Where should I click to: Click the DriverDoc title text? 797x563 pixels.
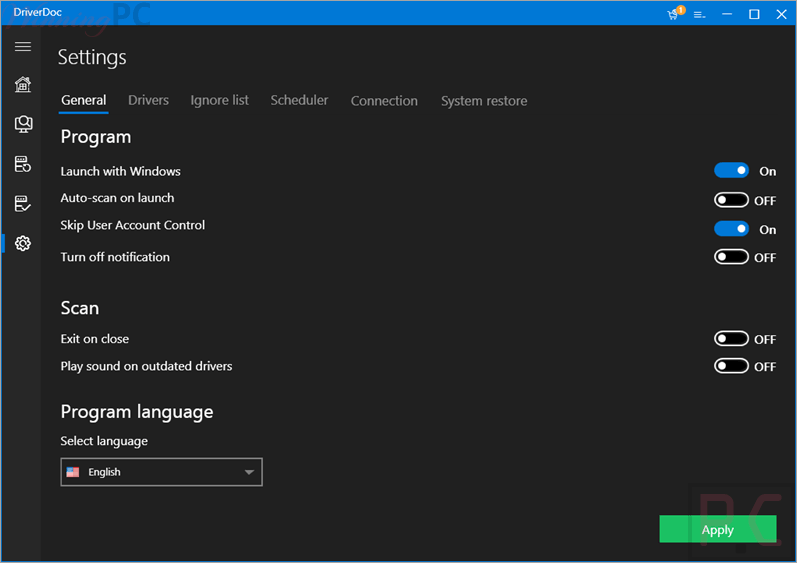[x=38, y=12]
